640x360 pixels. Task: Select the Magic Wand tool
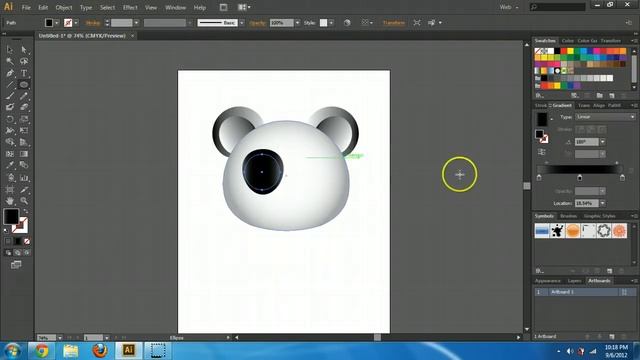pos(10,61)
